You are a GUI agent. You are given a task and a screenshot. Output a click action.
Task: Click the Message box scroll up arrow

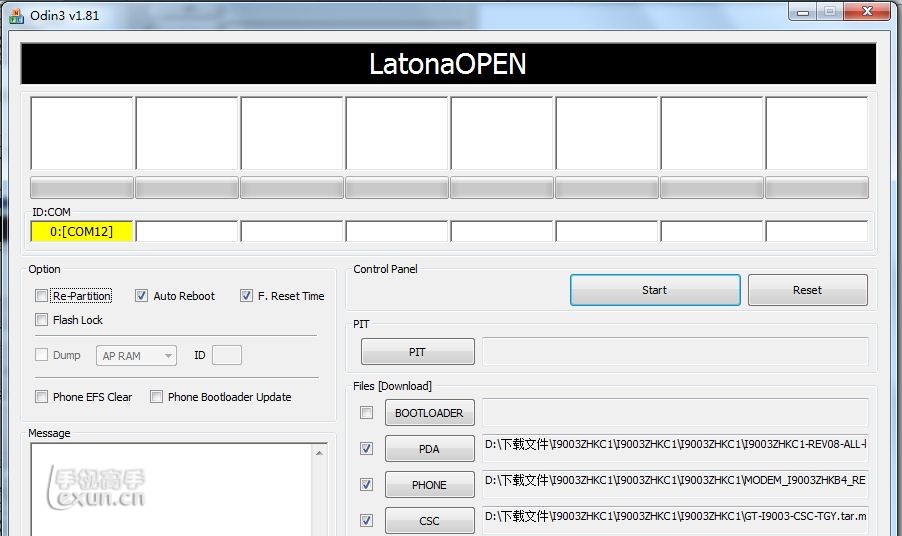point(319,453)
